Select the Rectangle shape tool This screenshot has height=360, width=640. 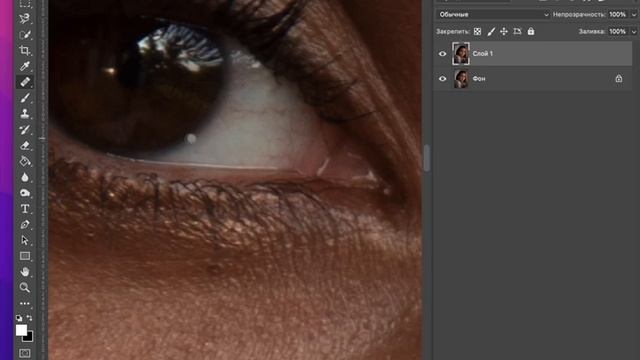point(24,256)
